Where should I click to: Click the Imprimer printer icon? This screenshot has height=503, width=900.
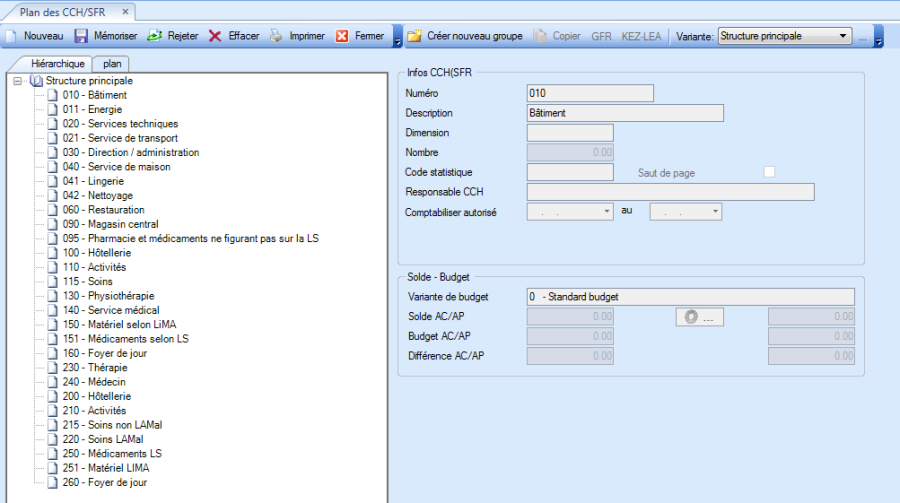[x=276, y=36]
